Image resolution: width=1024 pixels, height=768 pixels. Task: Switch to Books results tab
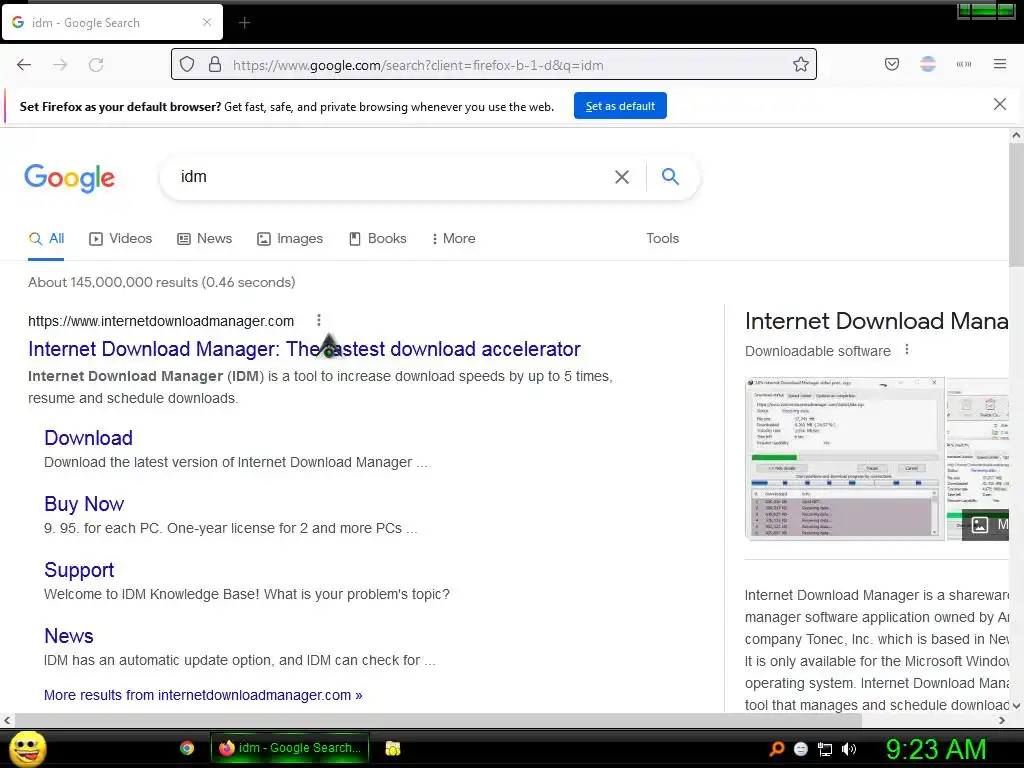(377, 238)
